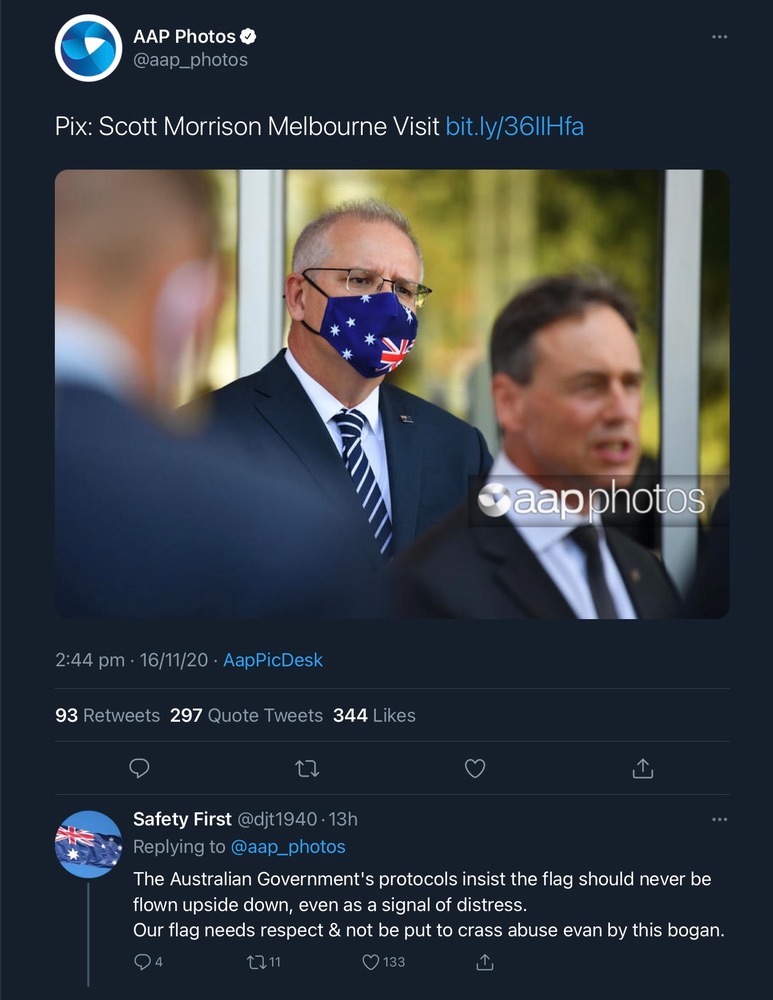The image size is (773, 1000).
Task: Open the bit.ly/36IlHfa link
Action: pos(514,127)
